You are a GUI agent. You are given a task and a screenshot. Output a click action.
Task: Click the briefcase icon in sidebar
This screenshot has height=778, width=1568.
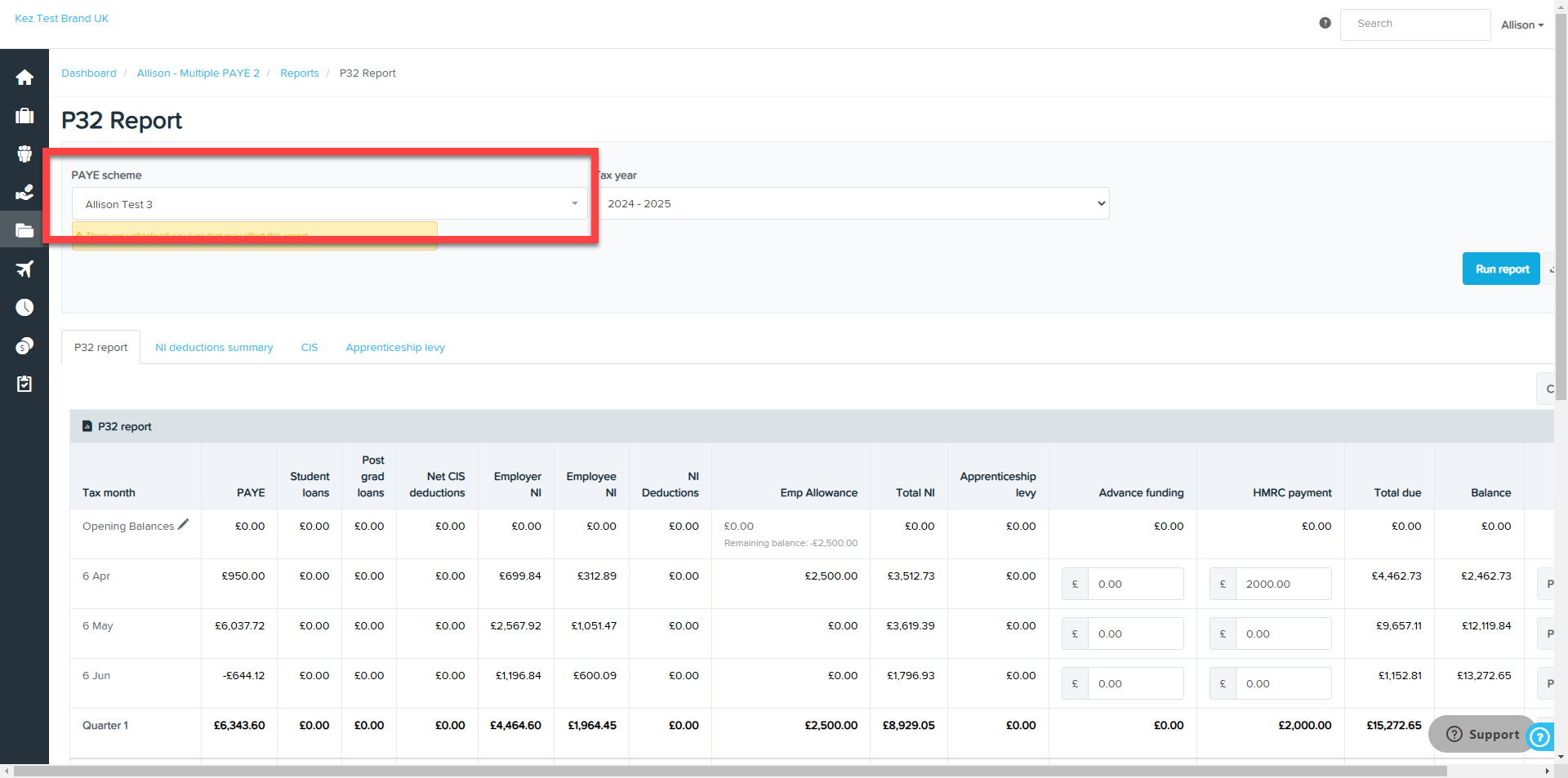pyautogui.click(x=24, y=116)
